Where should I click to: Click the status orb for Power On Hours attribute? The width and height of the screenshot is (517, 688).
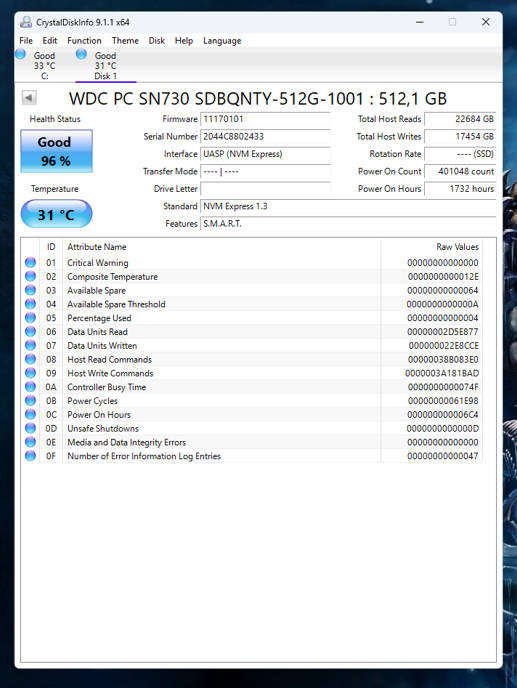pyautogui.click(x=30, y=414)
